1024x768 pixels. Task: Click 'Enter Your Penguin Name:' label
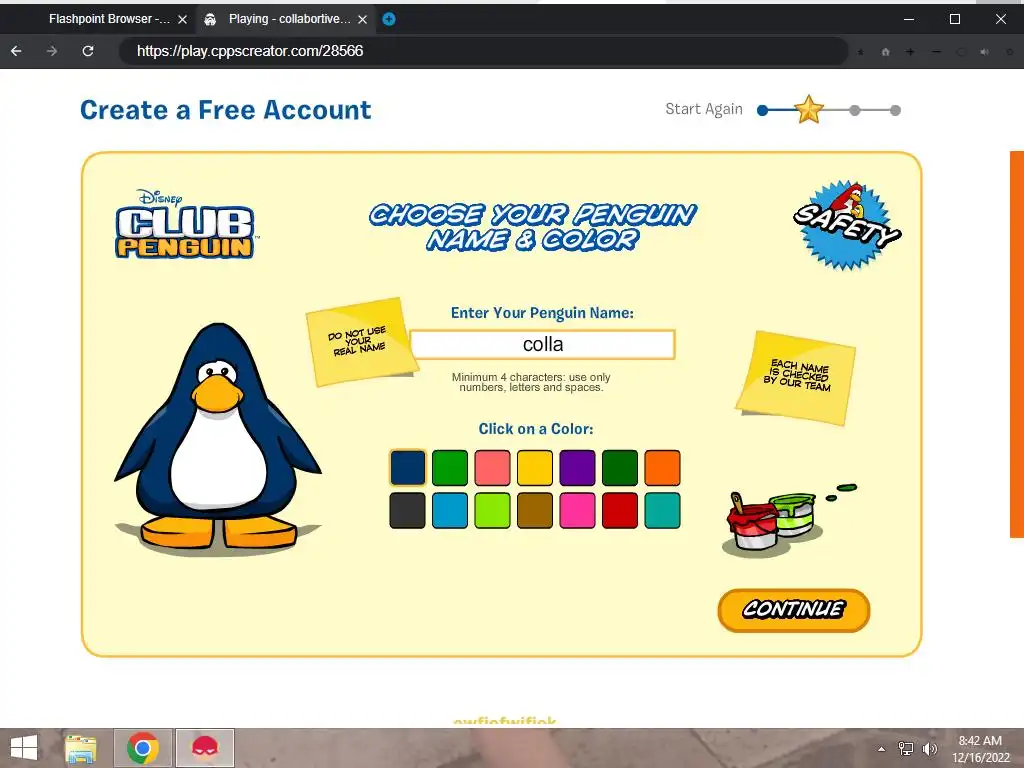click(x=542, y=313)
